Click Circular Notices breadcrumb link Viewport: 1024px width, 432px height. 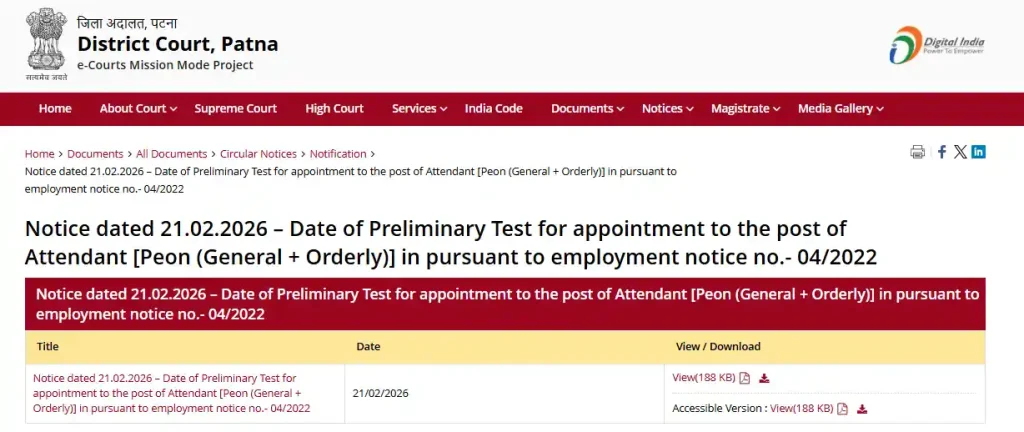258,154
